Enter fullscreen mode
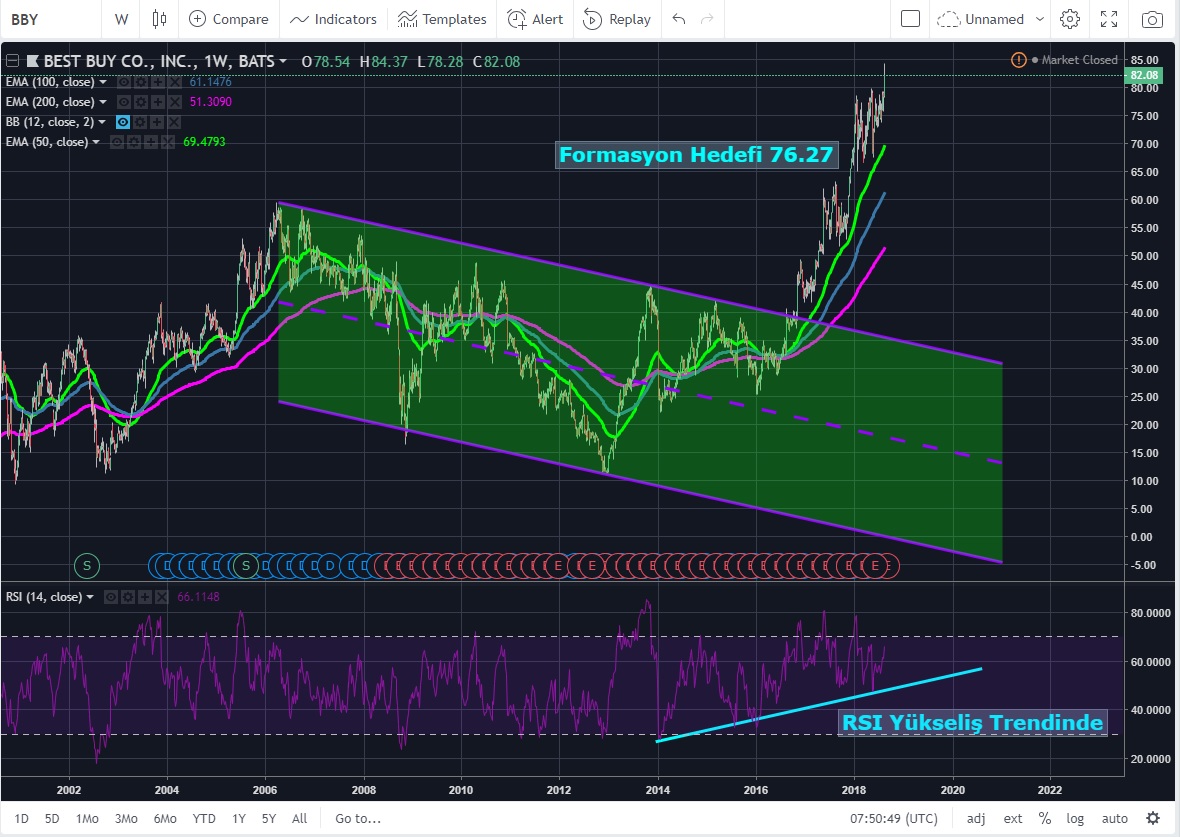The image size is (1180, 837). [x=1109, y=19]
